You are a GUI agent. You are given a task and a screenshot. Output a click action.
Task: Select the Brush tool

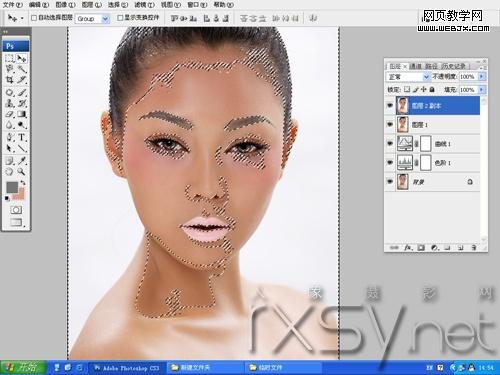(22, 92)
